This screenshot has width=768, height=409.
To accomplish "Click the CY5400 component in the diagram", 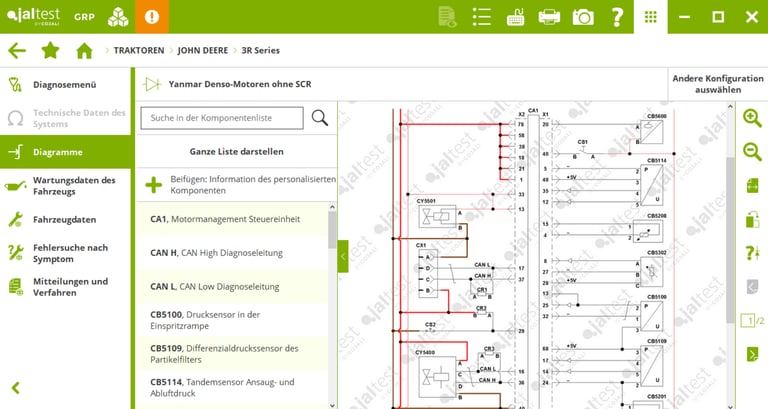I will 437,376.
